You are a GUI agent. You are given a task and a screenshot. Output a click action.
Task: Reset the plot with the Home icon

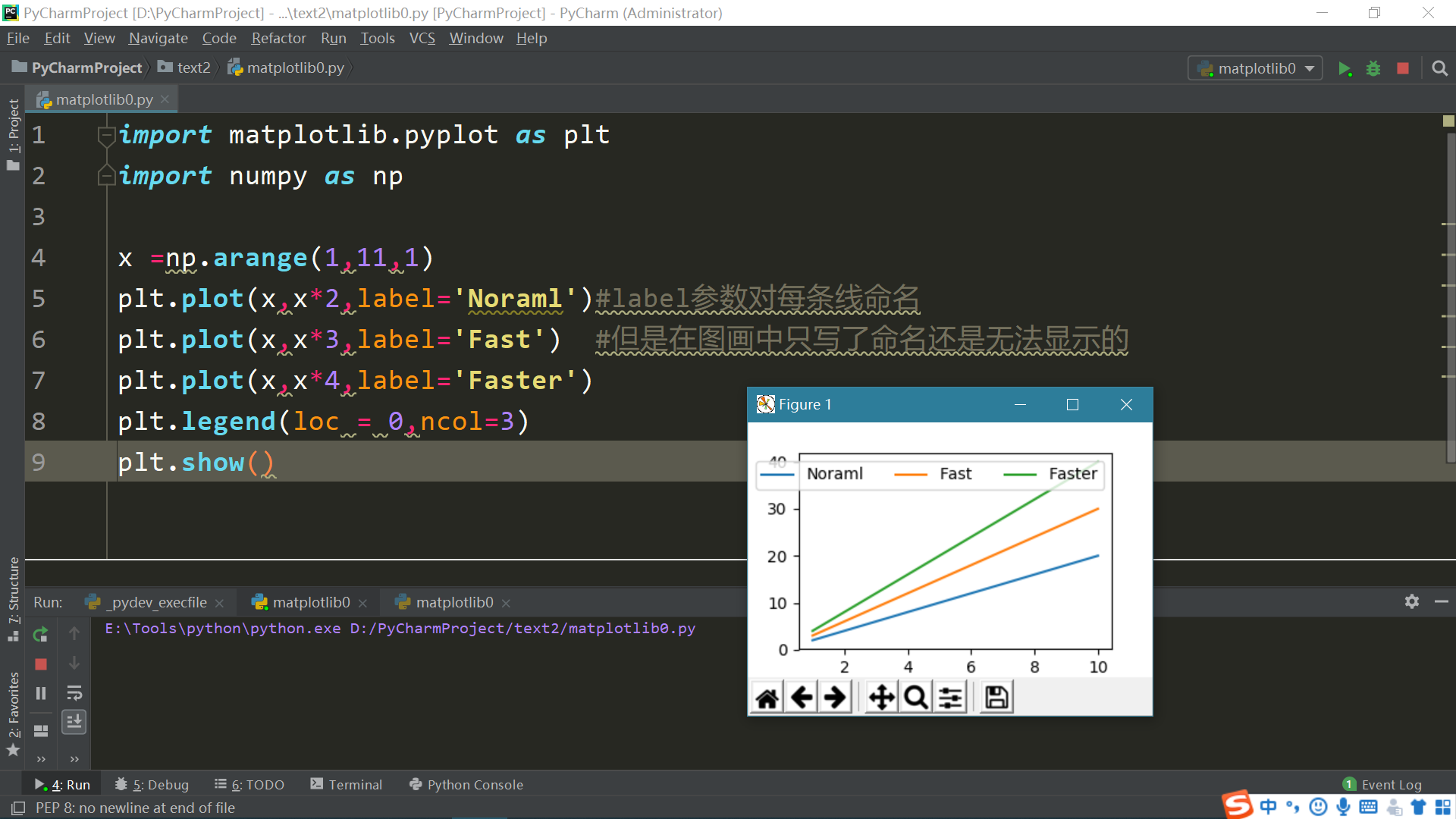767,697
